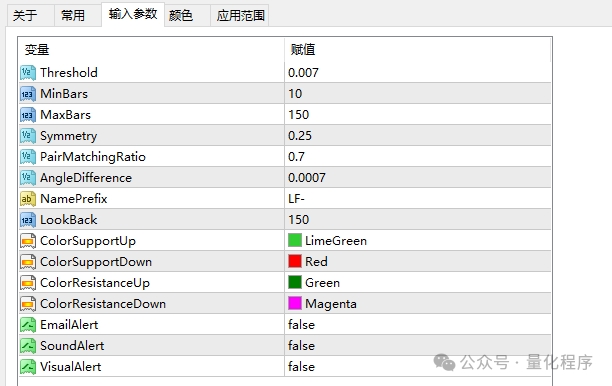Switch to the 关于 tab
This screenshot has height=386, width=612.
[x=31, y=16]
